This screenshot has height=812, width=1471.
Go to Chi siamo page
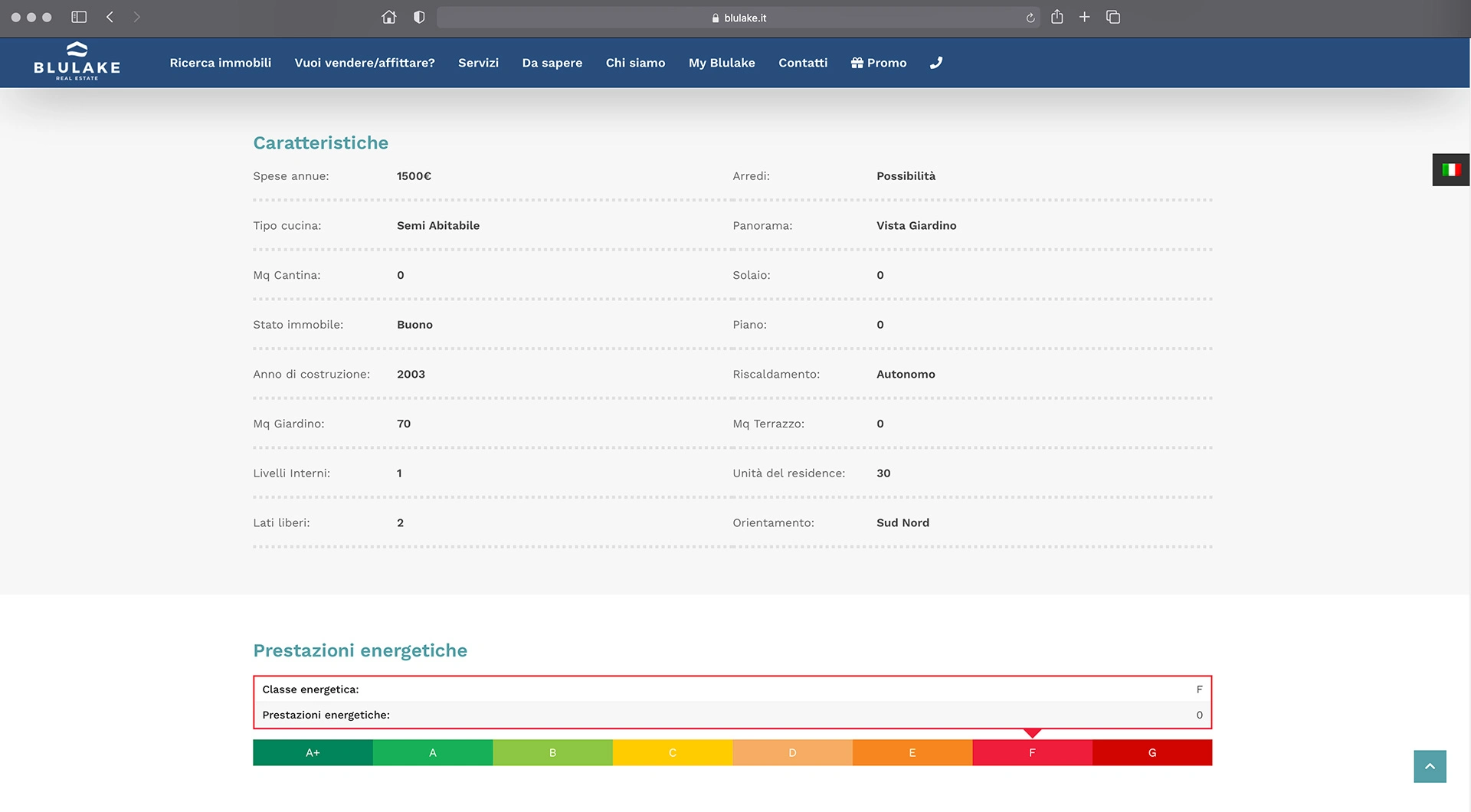(x=635, y=63)
